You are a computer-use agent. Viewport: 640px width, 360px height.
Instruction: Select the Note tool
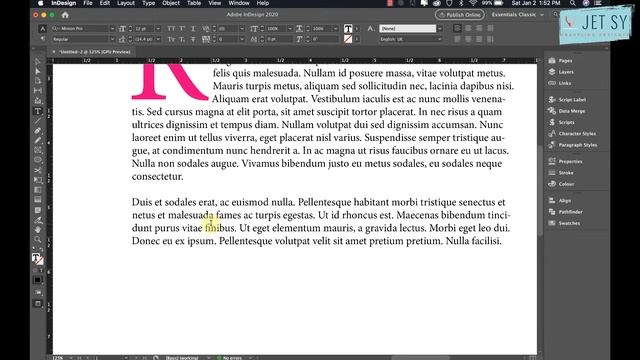click(38, 210)
